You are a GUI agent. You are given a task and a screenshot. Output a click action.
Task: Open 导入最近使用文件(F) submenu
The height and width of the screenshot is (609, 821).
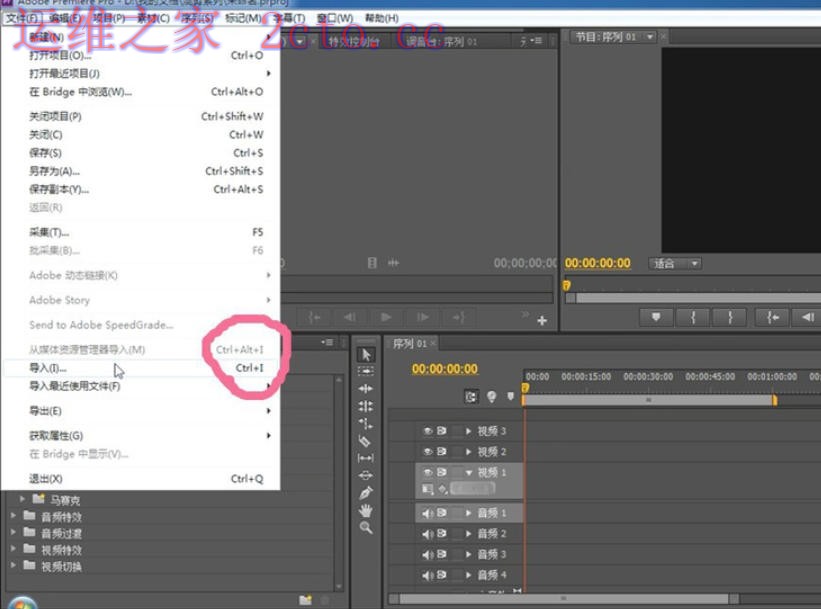click(x=141, y=386)
